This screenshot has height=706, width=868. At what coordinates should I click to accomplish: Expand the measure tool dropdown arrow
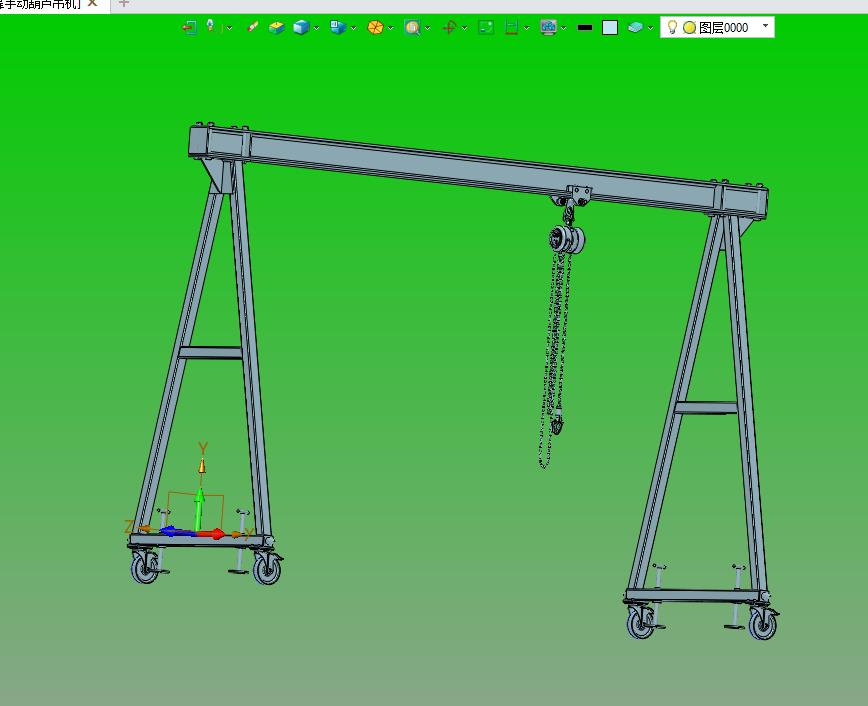pos(526,28)
